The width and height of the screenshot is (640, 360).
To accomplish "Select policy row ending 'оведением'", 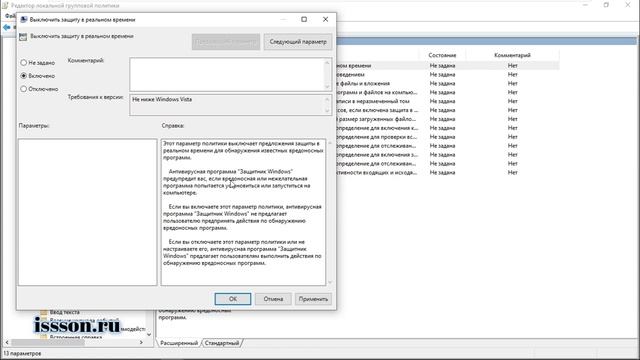I will click(447, 74).
